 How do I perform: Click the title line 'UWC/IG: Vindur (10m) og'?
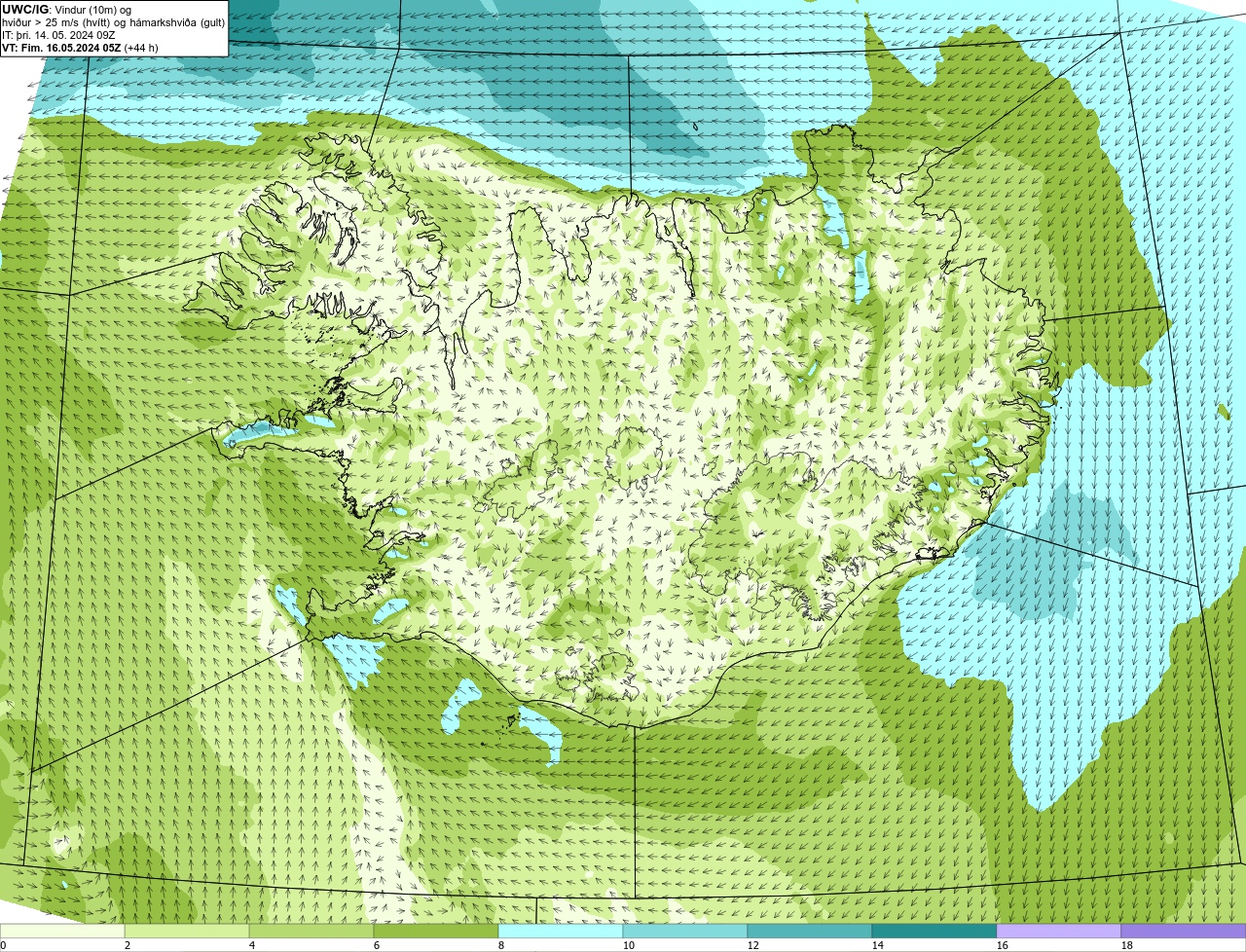67,9
